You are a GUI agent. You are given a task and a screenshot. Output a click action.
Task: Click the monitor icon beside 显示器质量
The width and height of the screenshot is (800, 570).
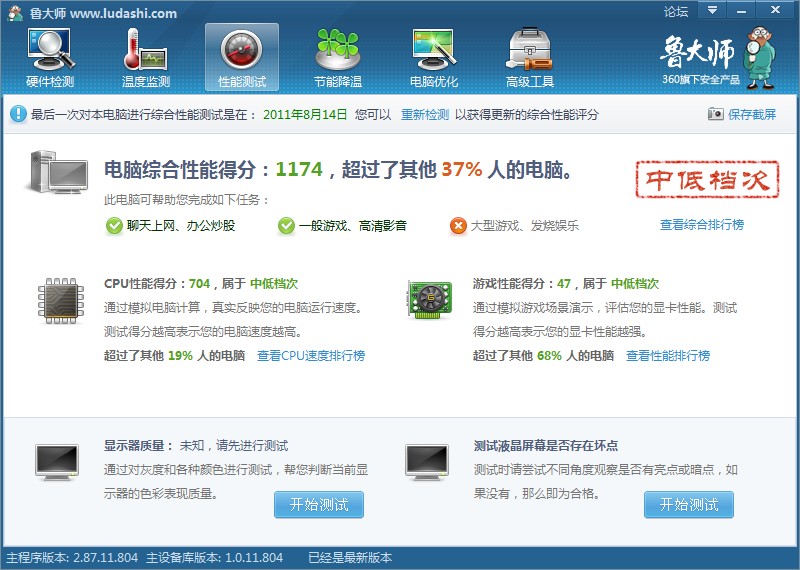tap(57, 462)
